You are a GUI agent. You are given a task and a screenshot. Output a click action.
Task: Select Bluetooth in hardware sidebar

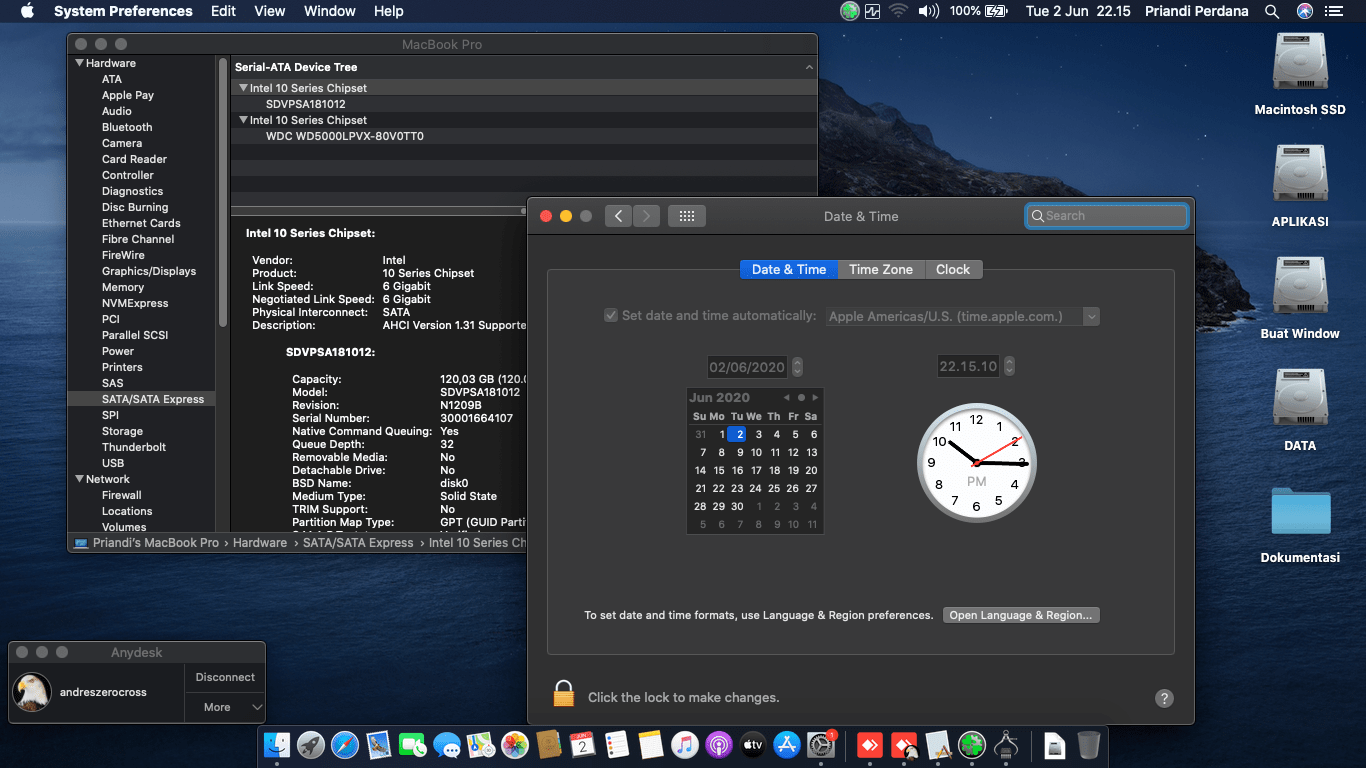click(127, 127)
